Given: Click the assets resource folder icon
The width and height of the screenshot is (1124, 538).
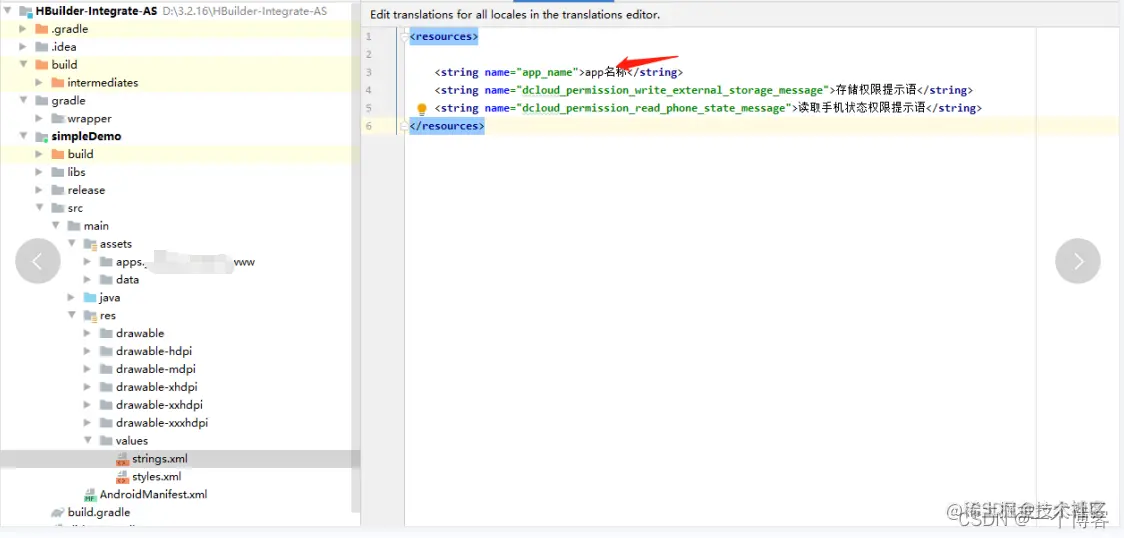Looking at the screenshot, I should click(90, 244).
